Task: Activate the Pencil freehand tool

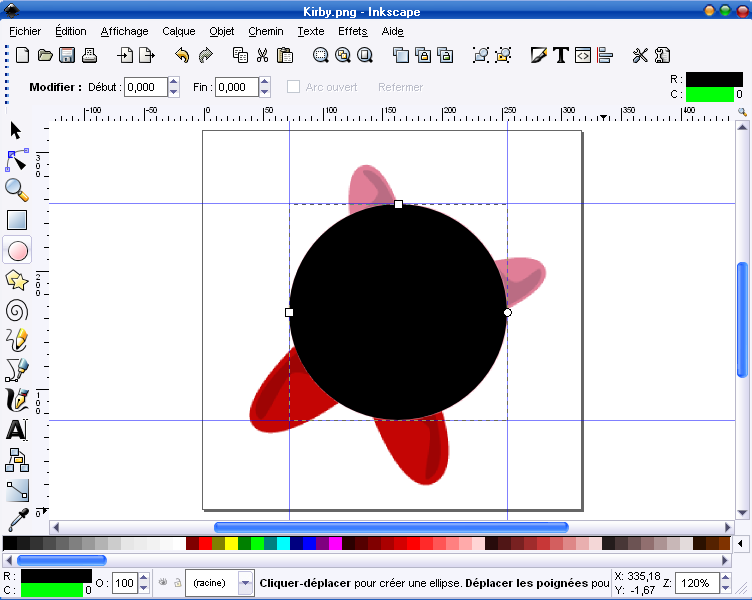Action: pos(17,340)
